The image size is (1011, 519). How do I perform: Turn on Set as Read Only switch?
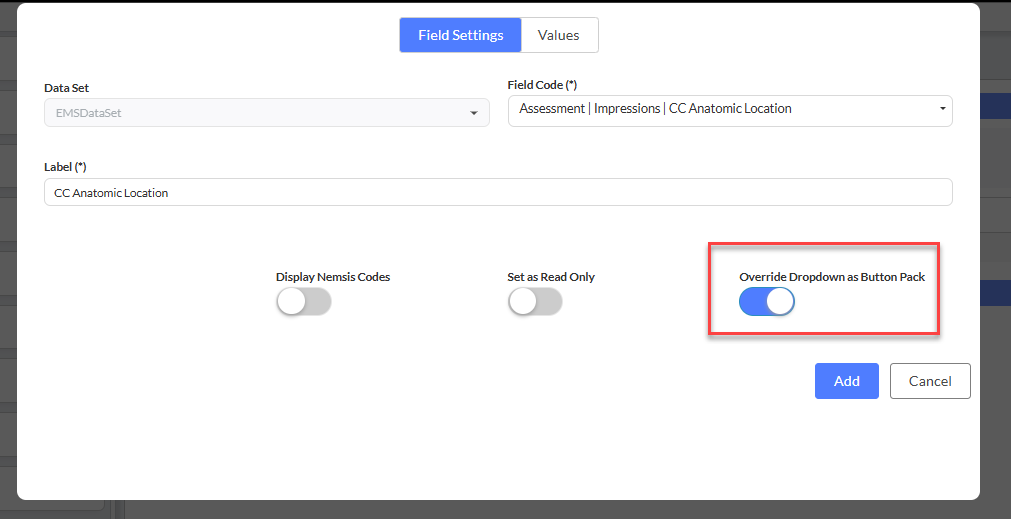pyautogui.click(x=535, y=301)
